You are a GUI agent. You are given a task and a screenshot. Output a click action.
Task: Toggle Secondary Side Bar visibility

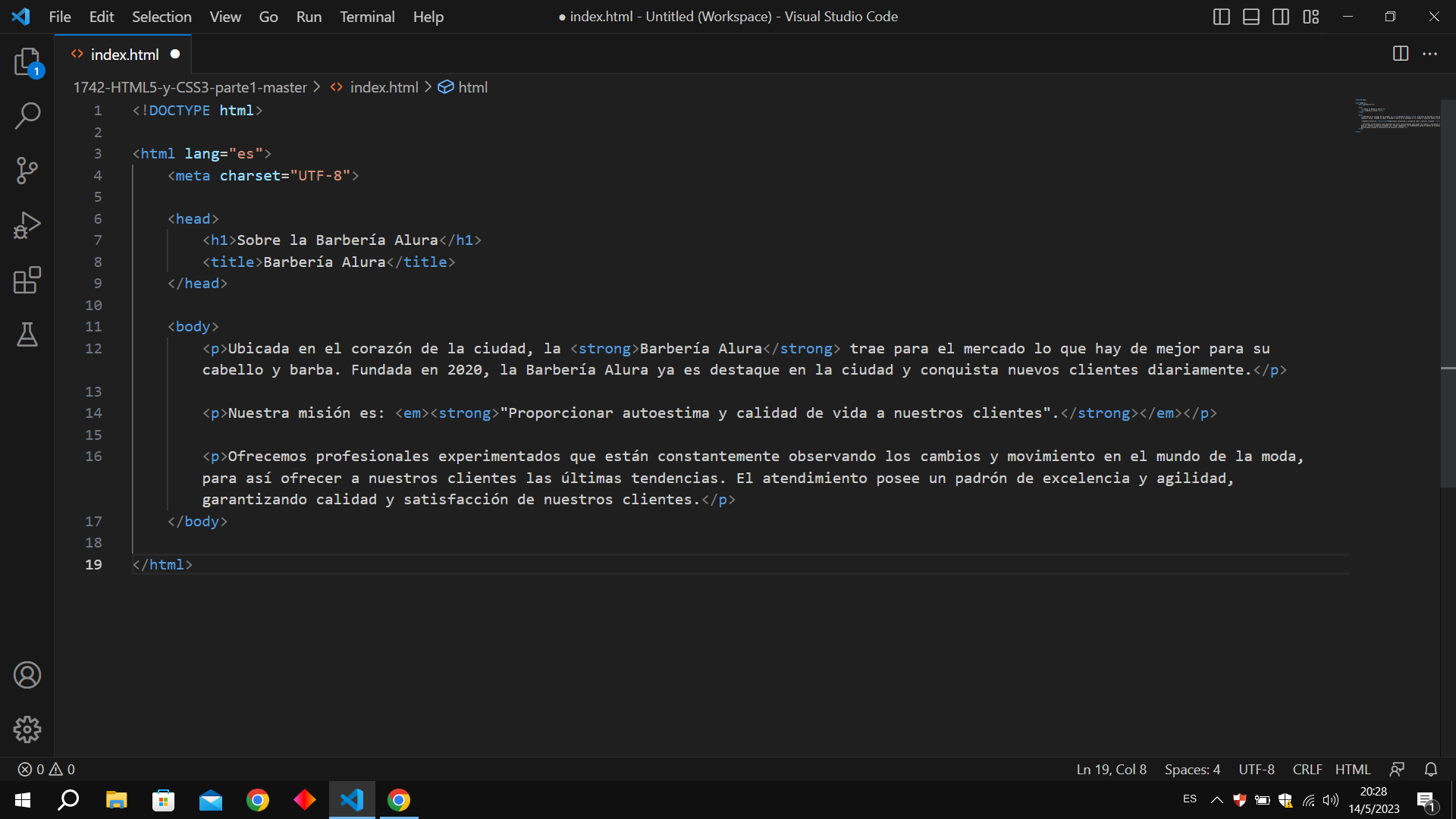point(1281,17)
